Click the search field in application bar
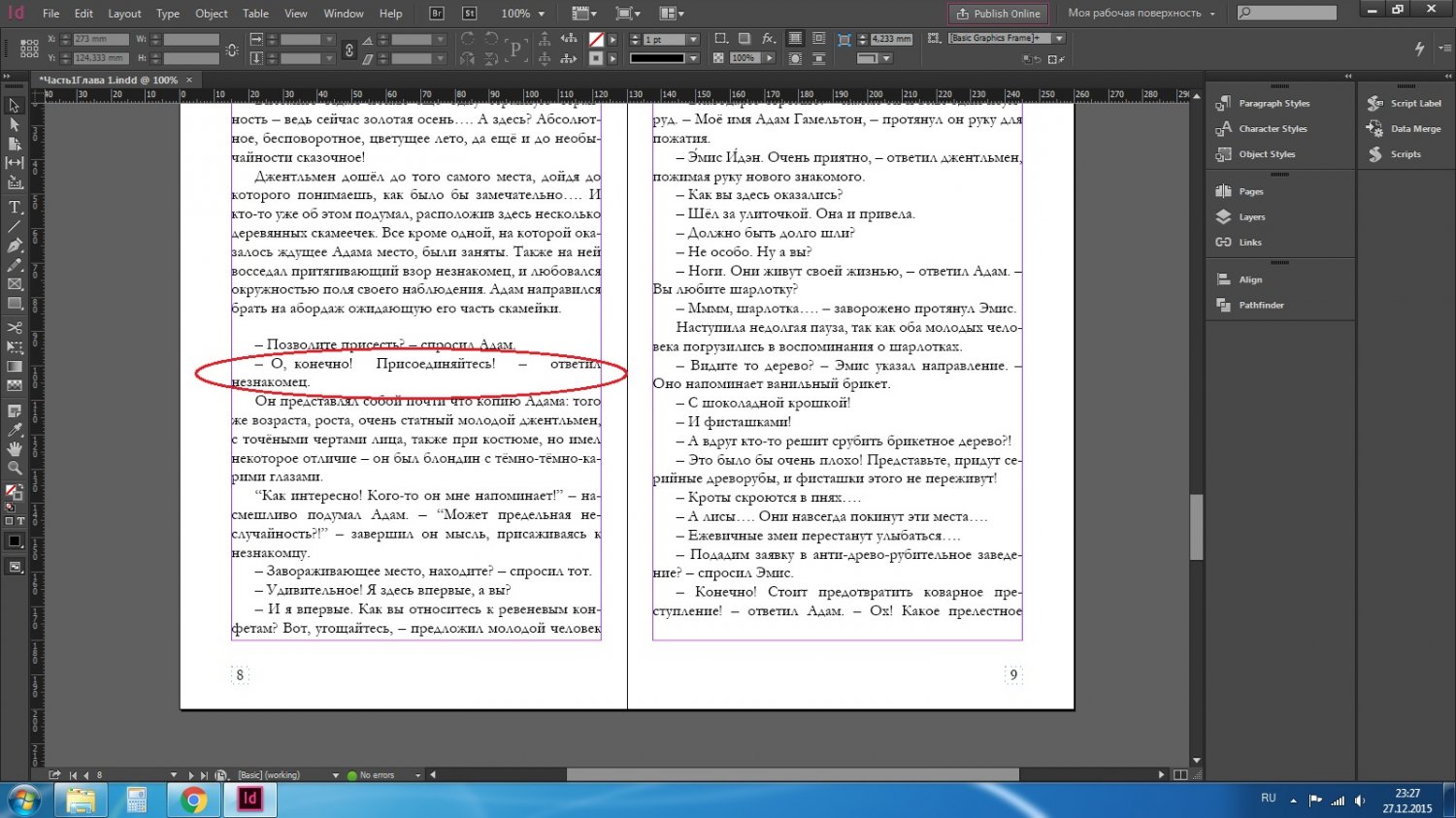Image resolution: width=1456 pixels, height=818 pixels. point(1287,13)
